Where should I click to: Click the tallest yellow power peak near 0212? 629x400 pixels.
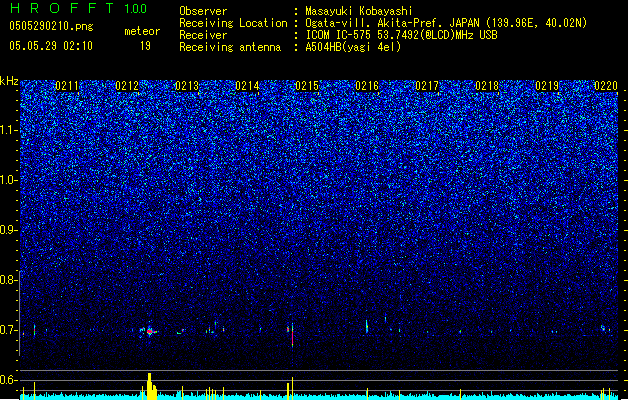tap(150, 386)
